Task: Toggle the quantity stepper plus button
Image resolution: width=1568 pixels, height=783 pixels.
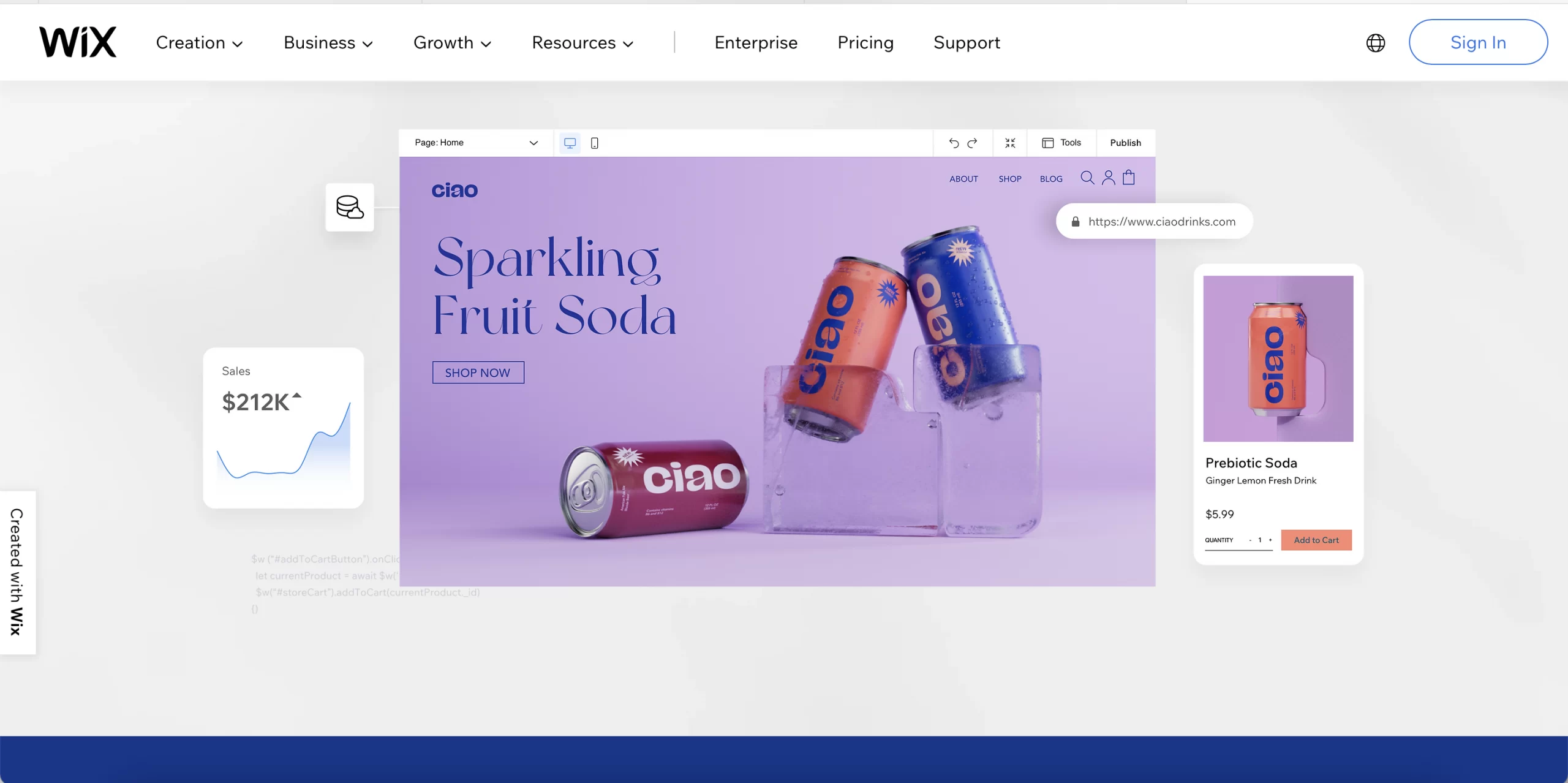Action: pyautogui.click(x=1272, y=540)
